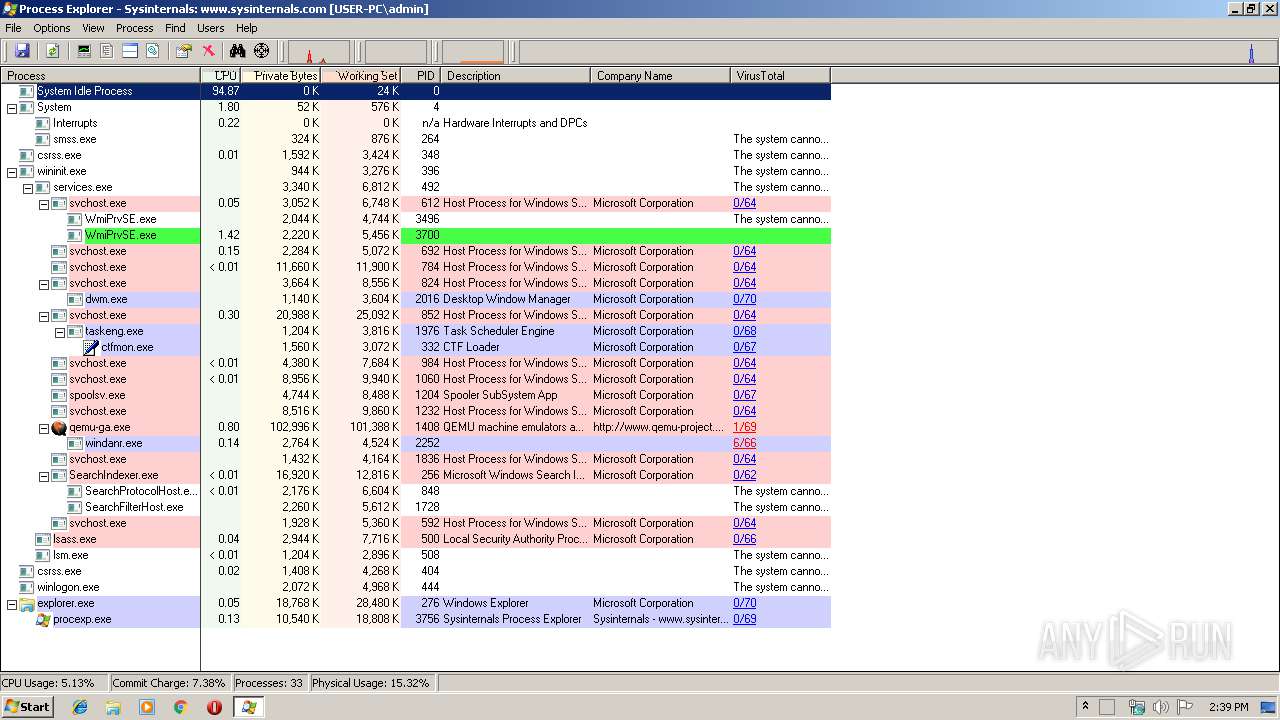
Task: Open the media player taskbar icon
Action: click(x=147, y=707)
